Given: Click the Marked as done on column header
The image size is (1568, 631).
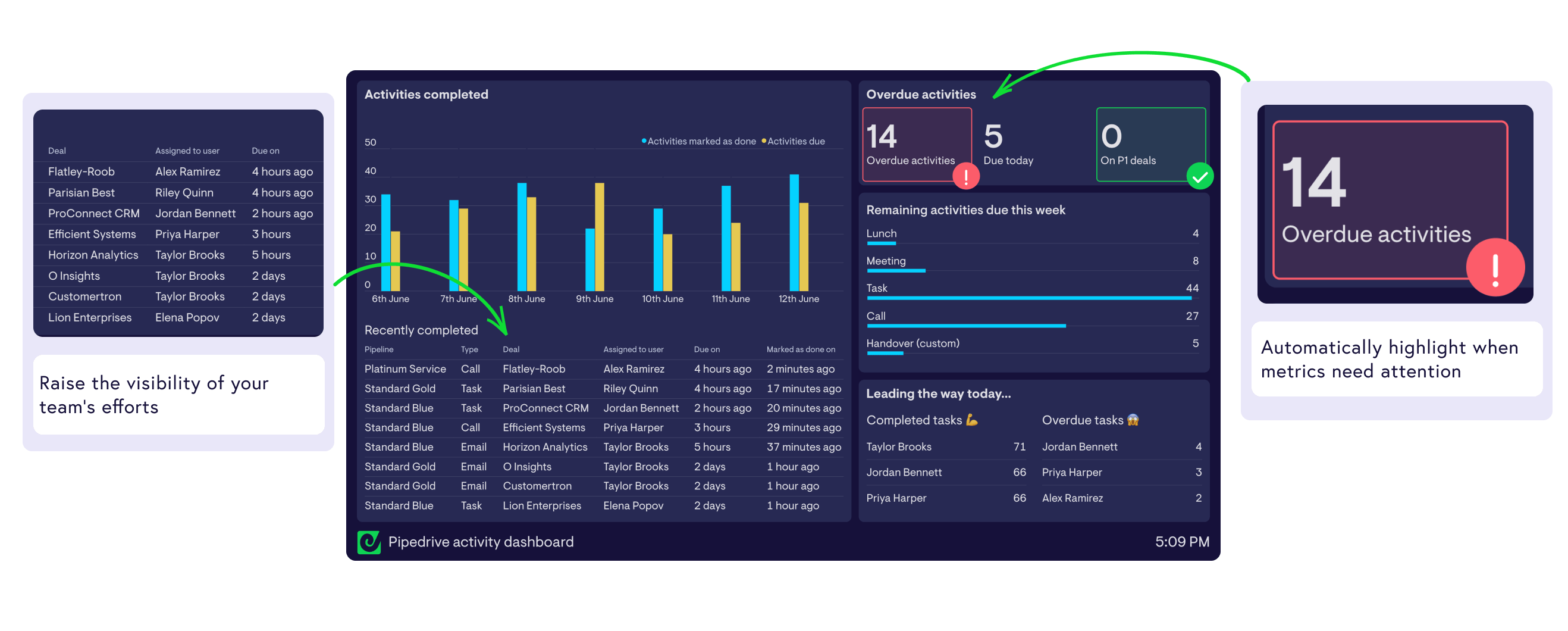Looking at the screenshot, I should click(x=801, y=350).
